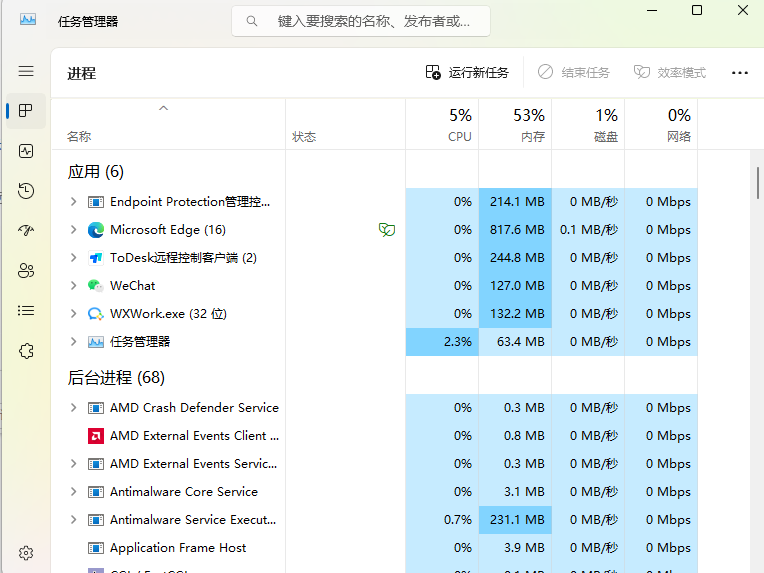Maximize the Task Manager window
This screenshot has width=764, height=573.
tap(697, 10)
